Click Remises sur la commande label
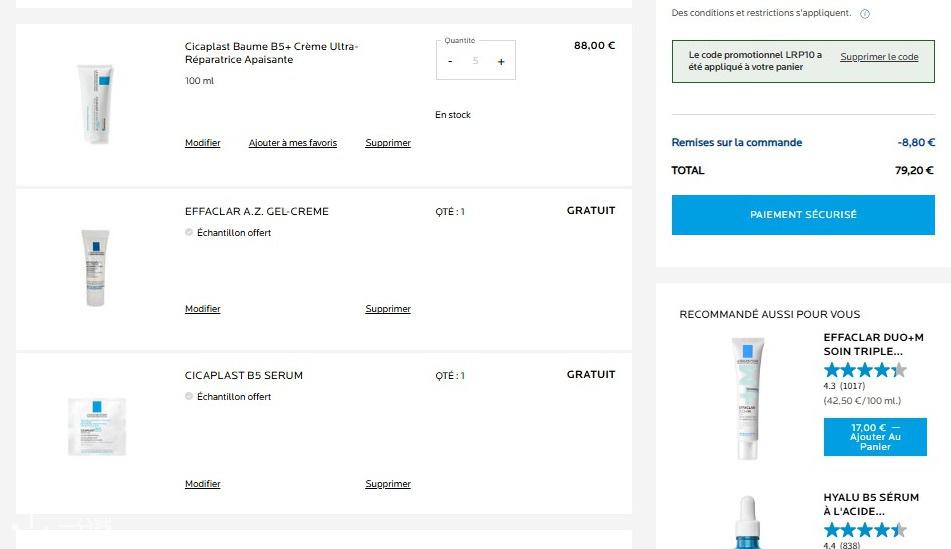Viewport: 951px width, 549px height. pos(737,143)
